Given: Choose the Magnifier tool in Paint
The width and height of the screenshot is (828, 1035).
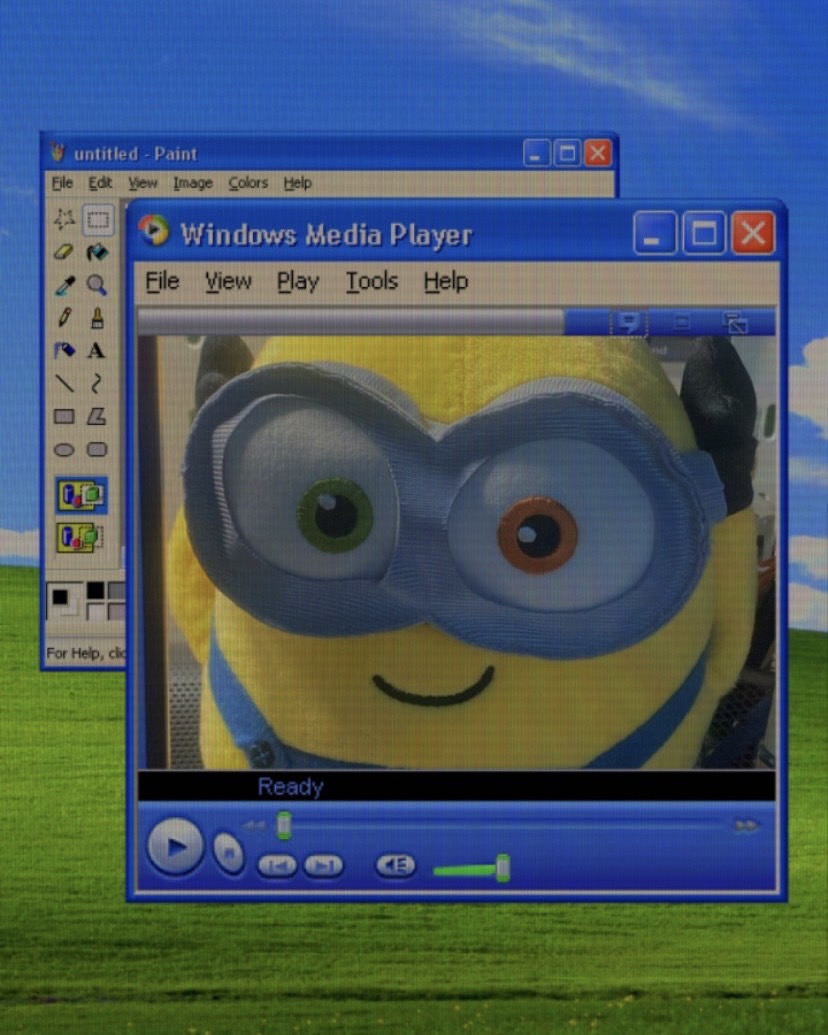Looking at the screenshot, I should click(x=97, y=285).
